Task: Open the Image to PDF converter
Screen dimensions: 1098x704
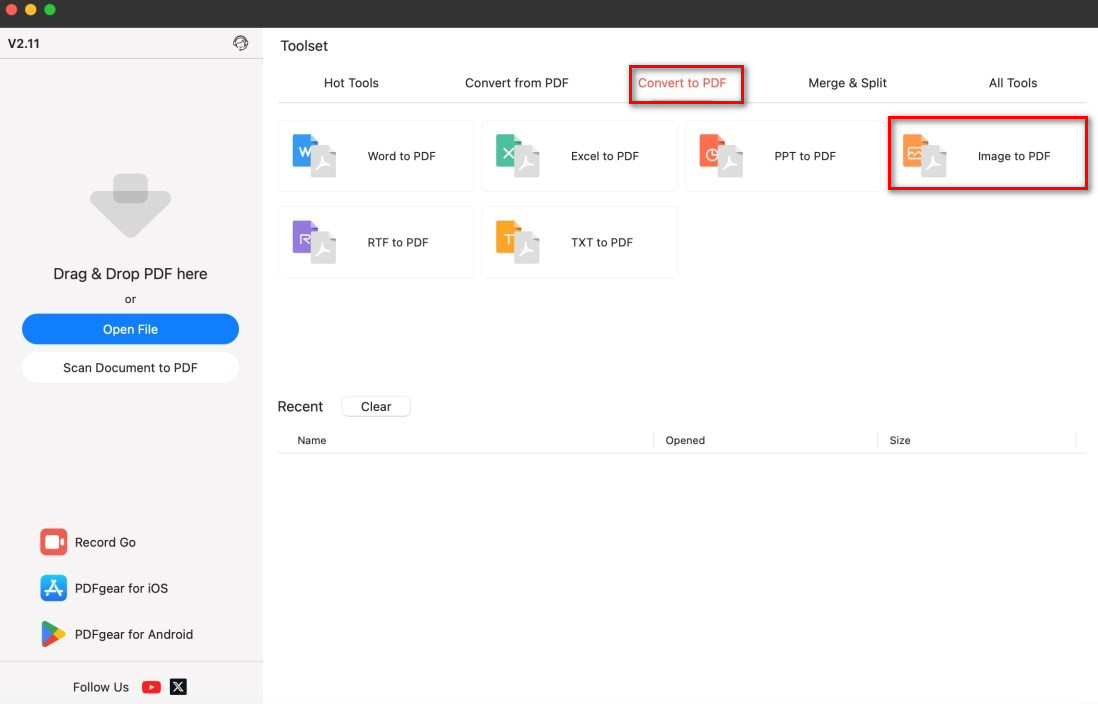Action: click(x=987, y=156)
